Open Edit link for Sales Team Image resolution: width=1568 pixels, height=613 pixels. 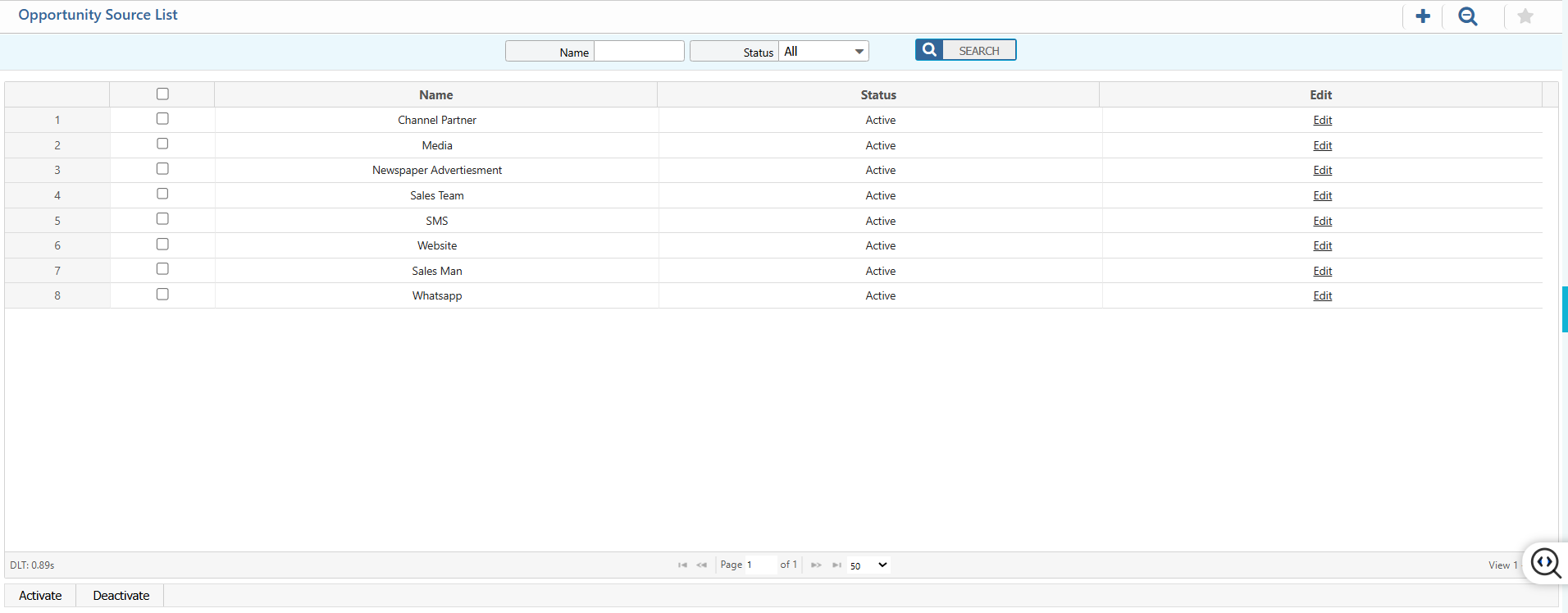[x=1322, y=195]
